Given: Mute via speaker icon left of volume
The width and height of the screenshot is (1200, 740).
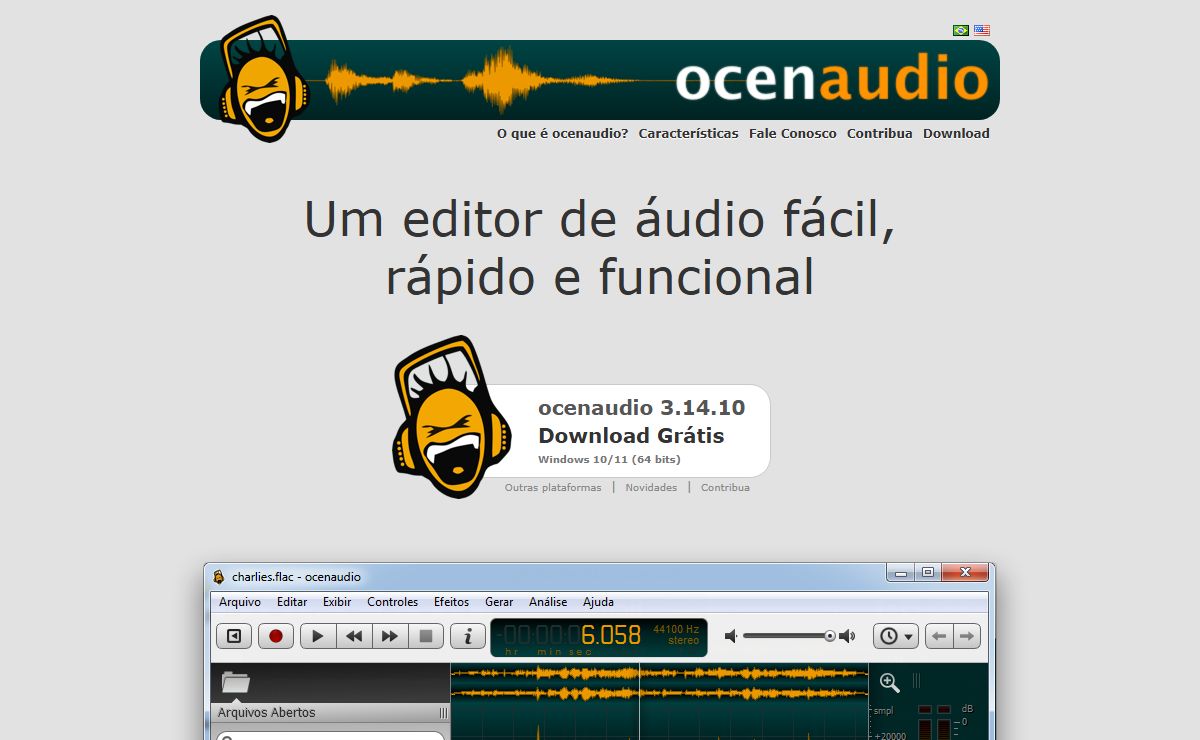Looking at the screenshot, I should pyautogui.click(x=731, y=636).
